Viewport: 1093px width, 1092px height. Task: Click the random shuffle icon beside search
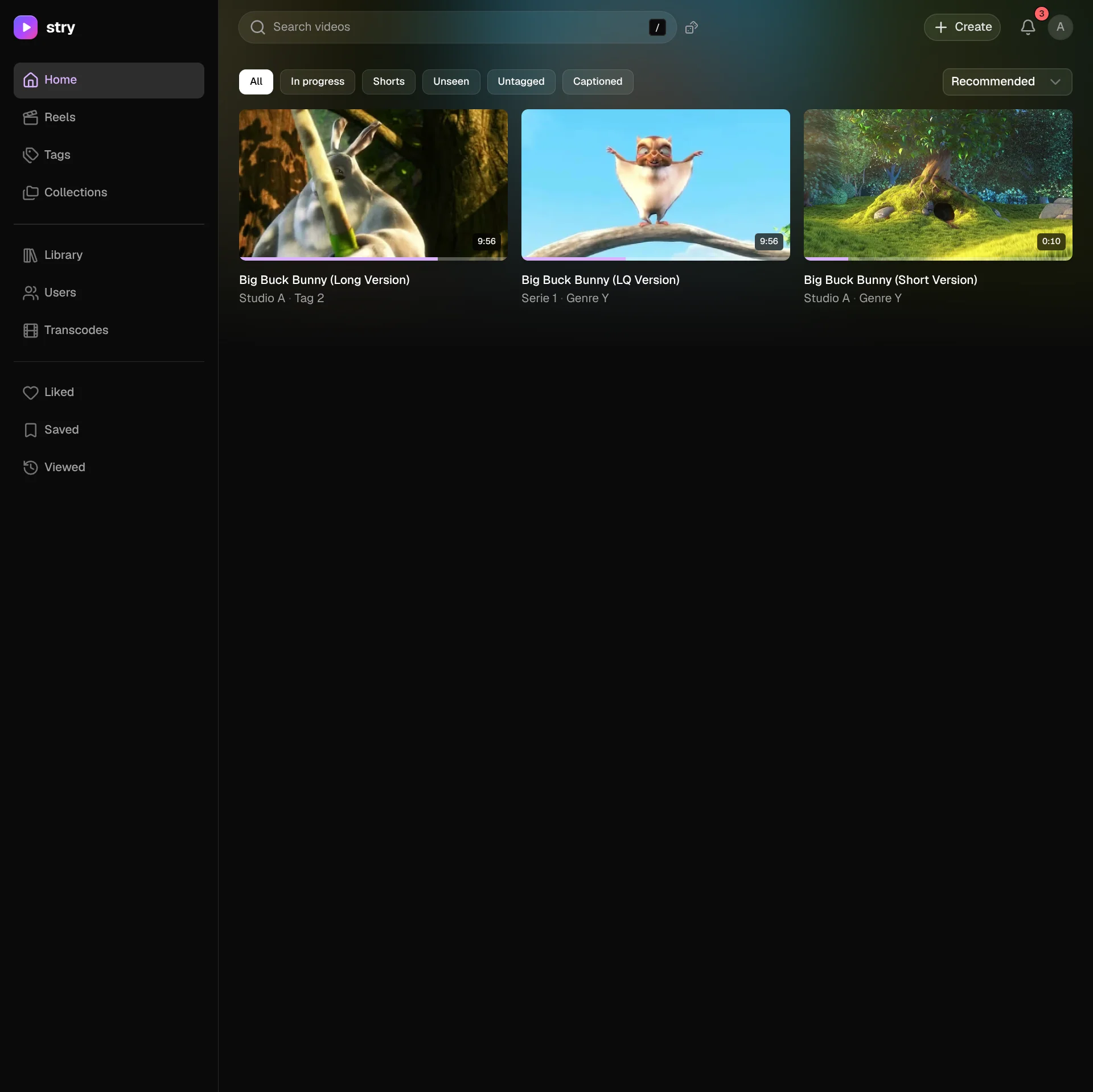click(691, 27)
